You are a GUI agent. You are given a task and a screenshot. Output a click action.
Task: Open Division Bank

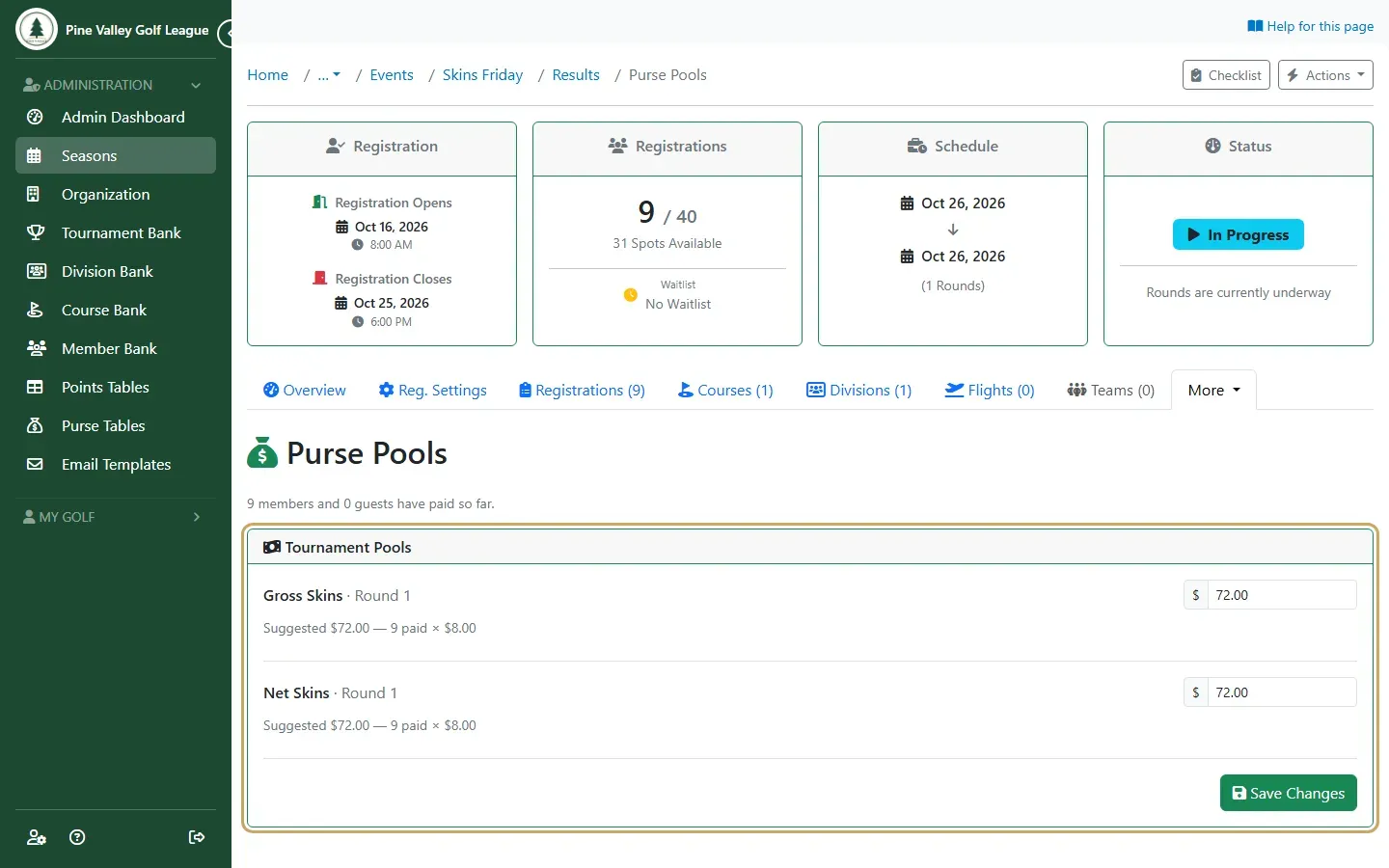click(116, 271)
